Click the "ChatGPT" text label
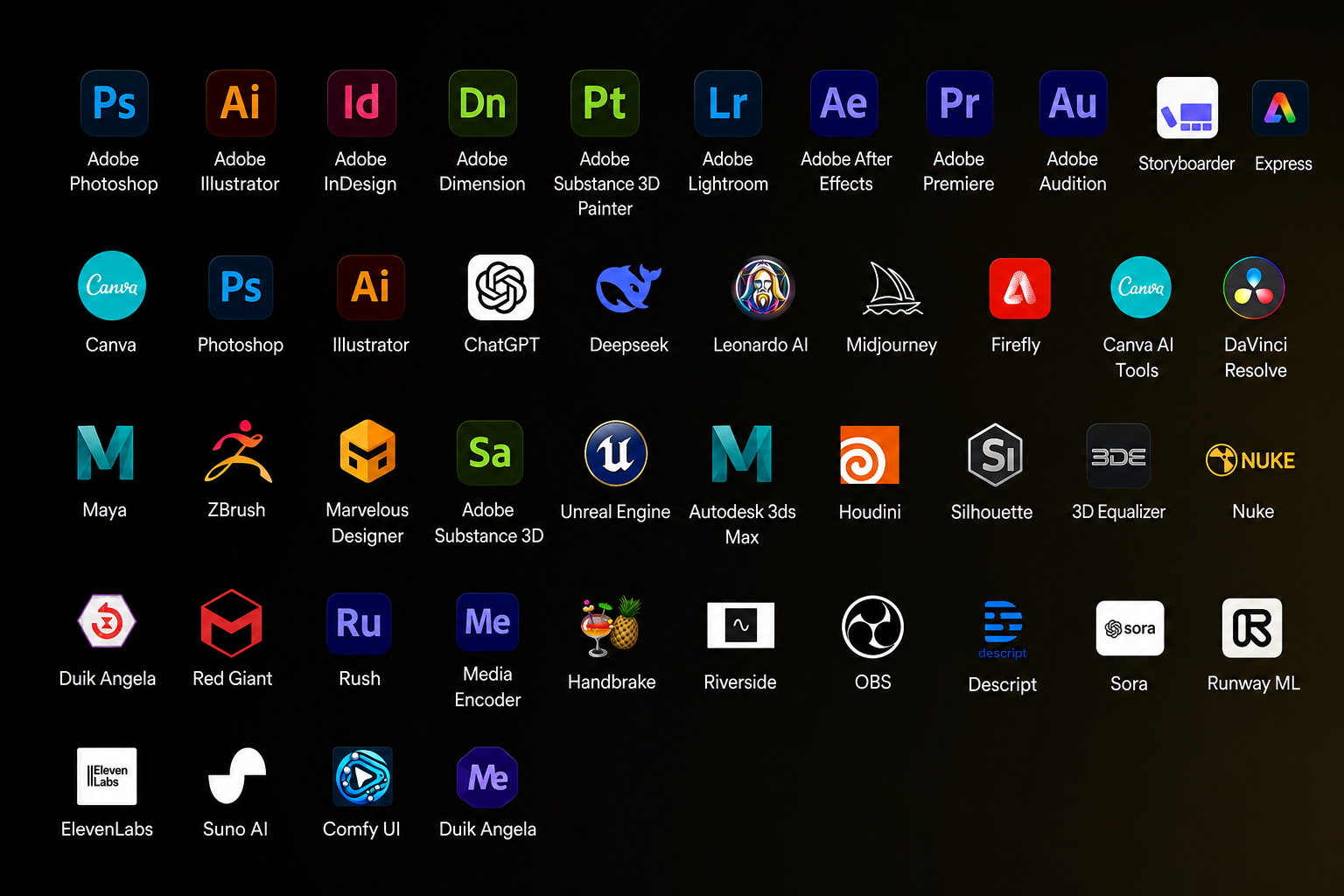1344x896 pixels. (x=501, y=345)
